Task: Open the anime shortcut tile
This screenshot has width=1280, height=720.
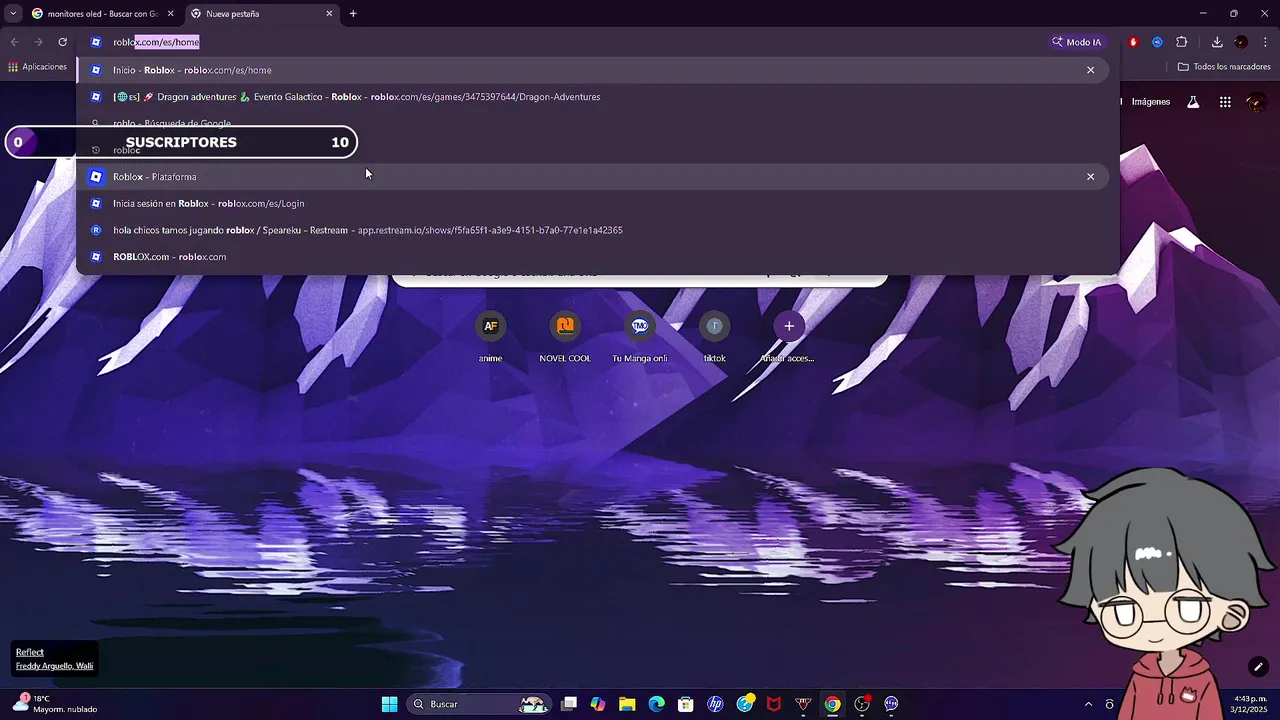Action: (x=490, y=337)
